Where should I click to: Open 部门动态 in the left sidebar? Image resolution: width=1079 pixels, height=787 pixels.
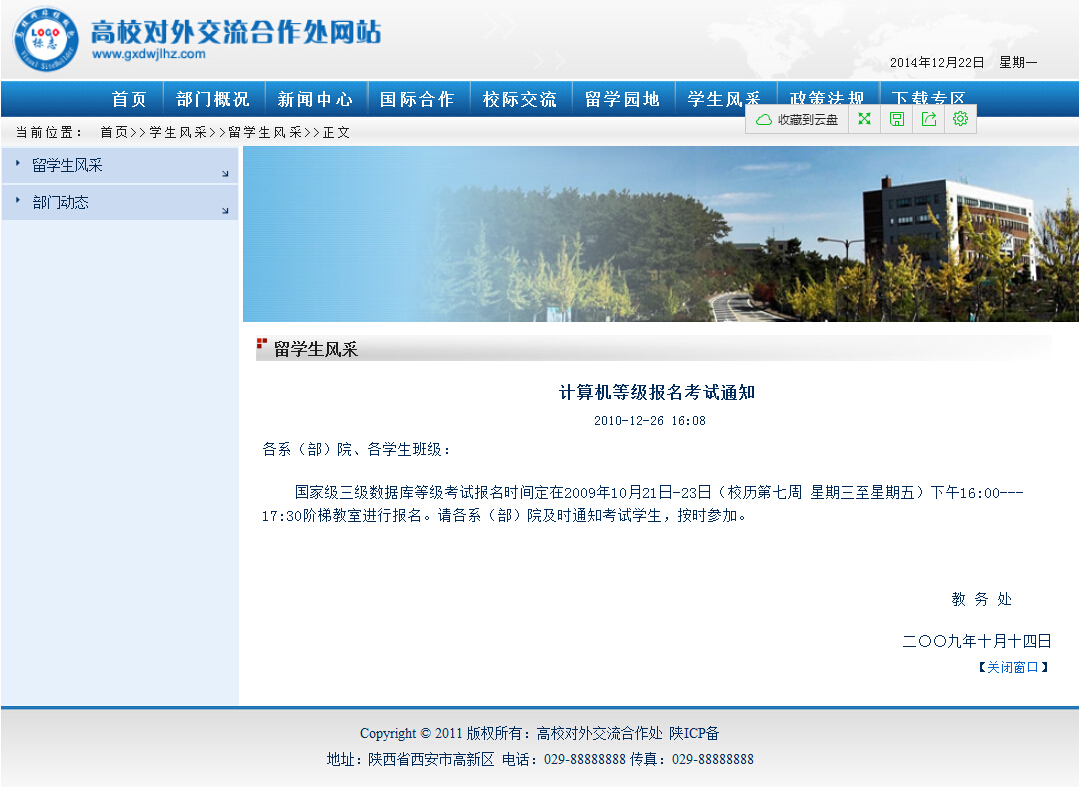[61, 202]
